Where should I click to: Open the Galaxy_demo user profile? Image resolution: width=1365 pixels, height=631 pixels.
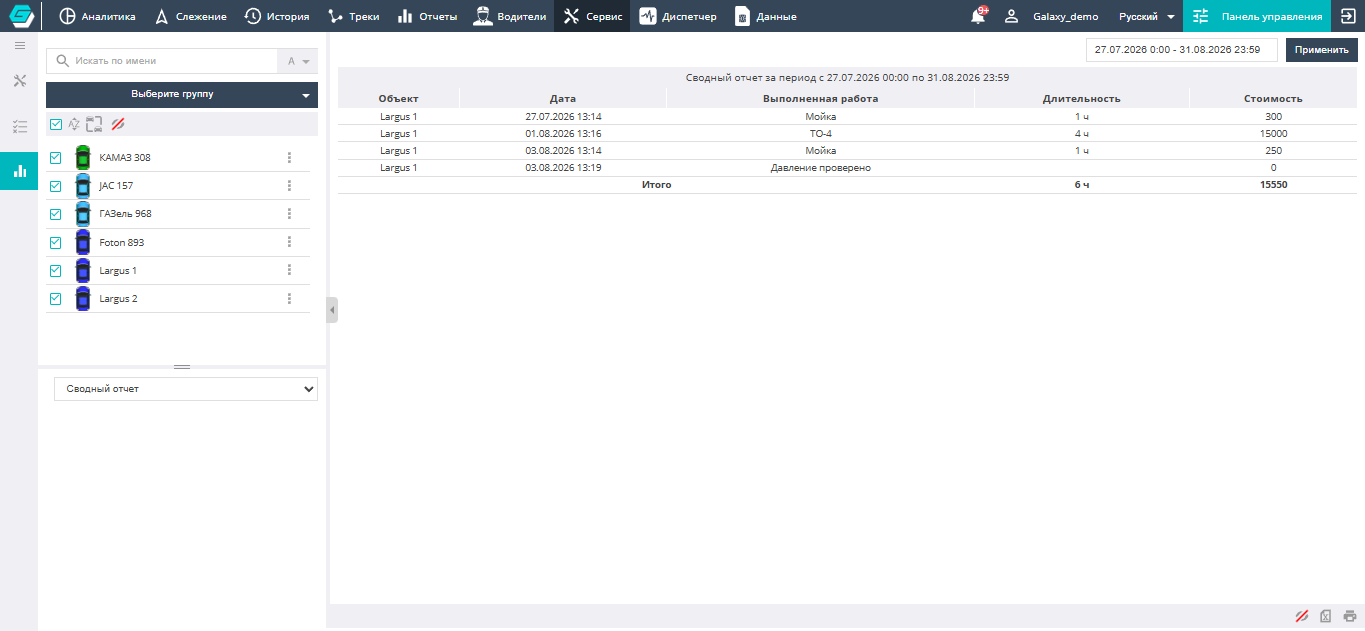point(1051,16)
